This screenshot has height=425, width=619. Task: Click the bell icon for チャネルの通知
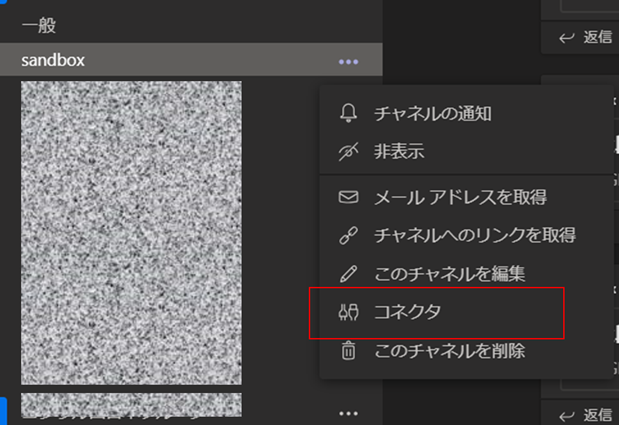349,114
